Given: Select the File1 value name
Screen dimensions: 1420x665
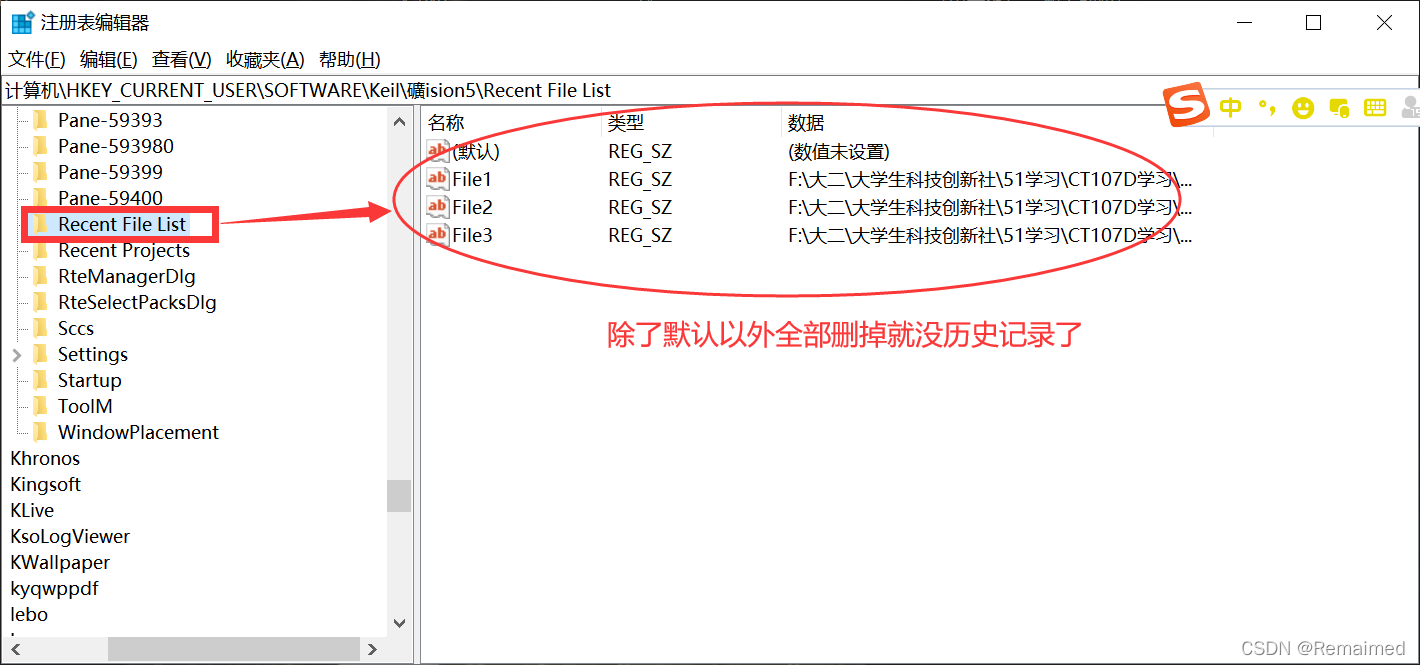Looking at the screenshot, I should [x=472, y=179].
